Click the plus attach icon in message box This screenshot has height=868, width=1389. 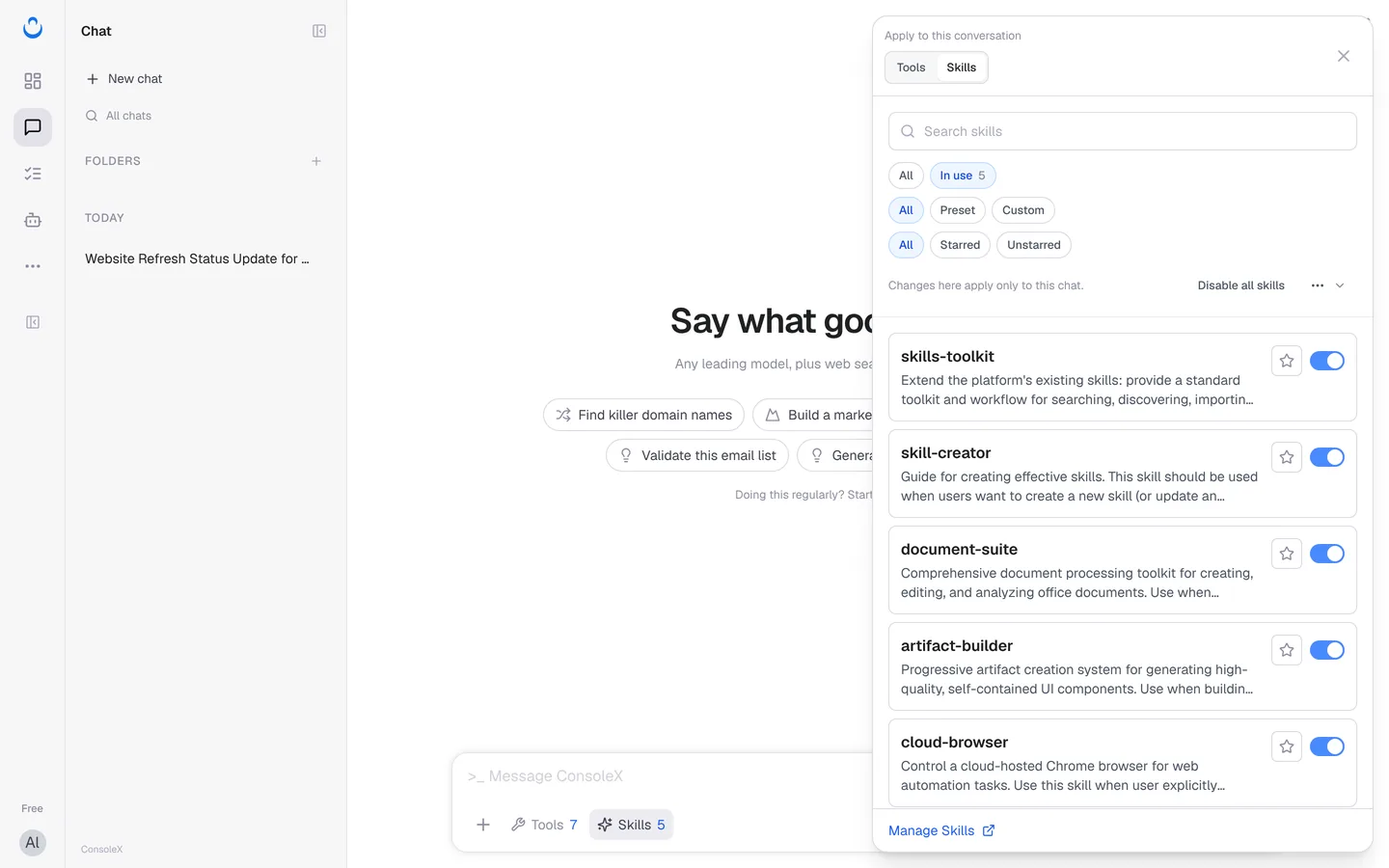483,825
